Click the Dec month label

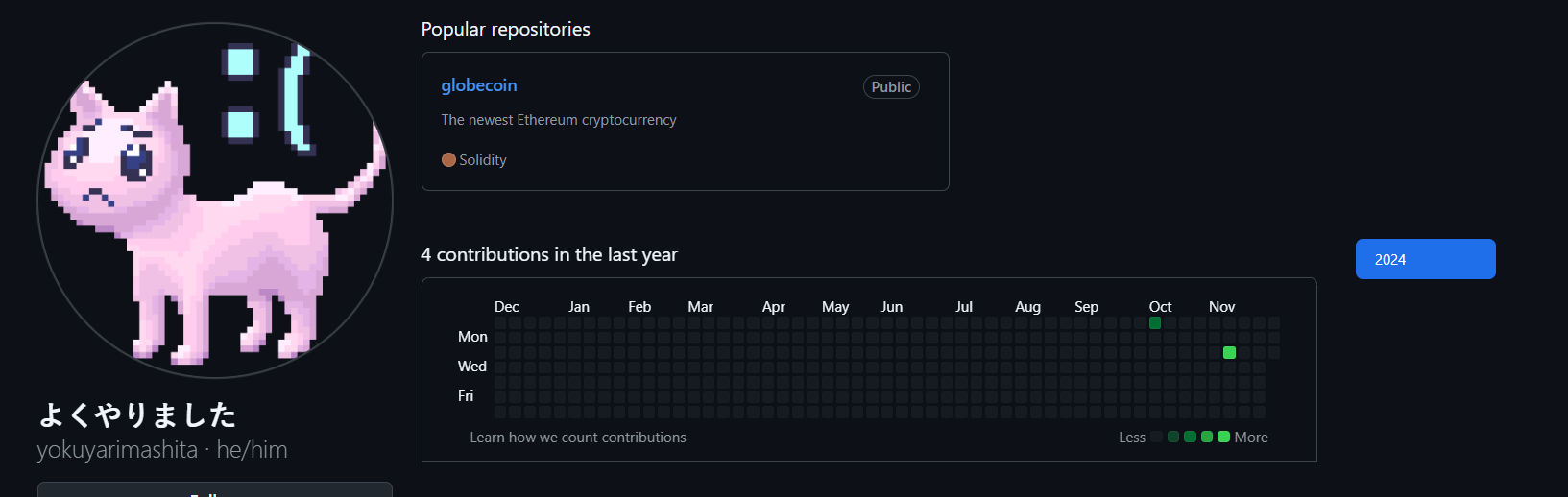(506, 307)
